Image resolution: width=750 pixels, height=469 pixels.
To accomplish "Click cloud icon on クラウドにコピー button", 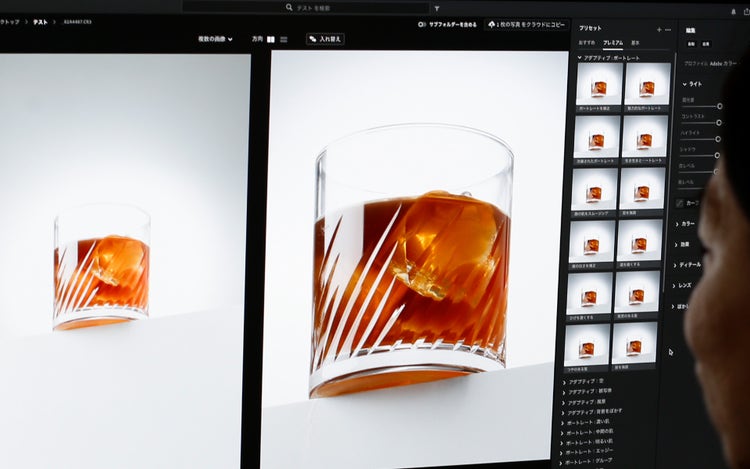I will 491,24.
